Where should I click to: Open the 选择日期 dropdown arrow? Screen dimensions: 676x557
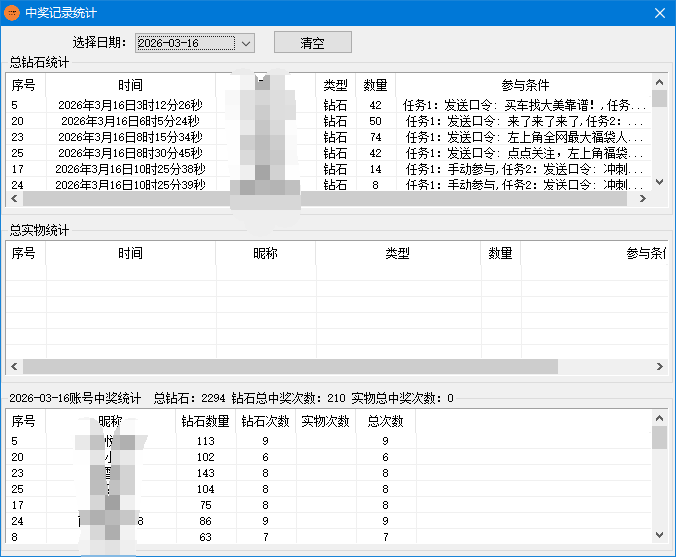247,43
